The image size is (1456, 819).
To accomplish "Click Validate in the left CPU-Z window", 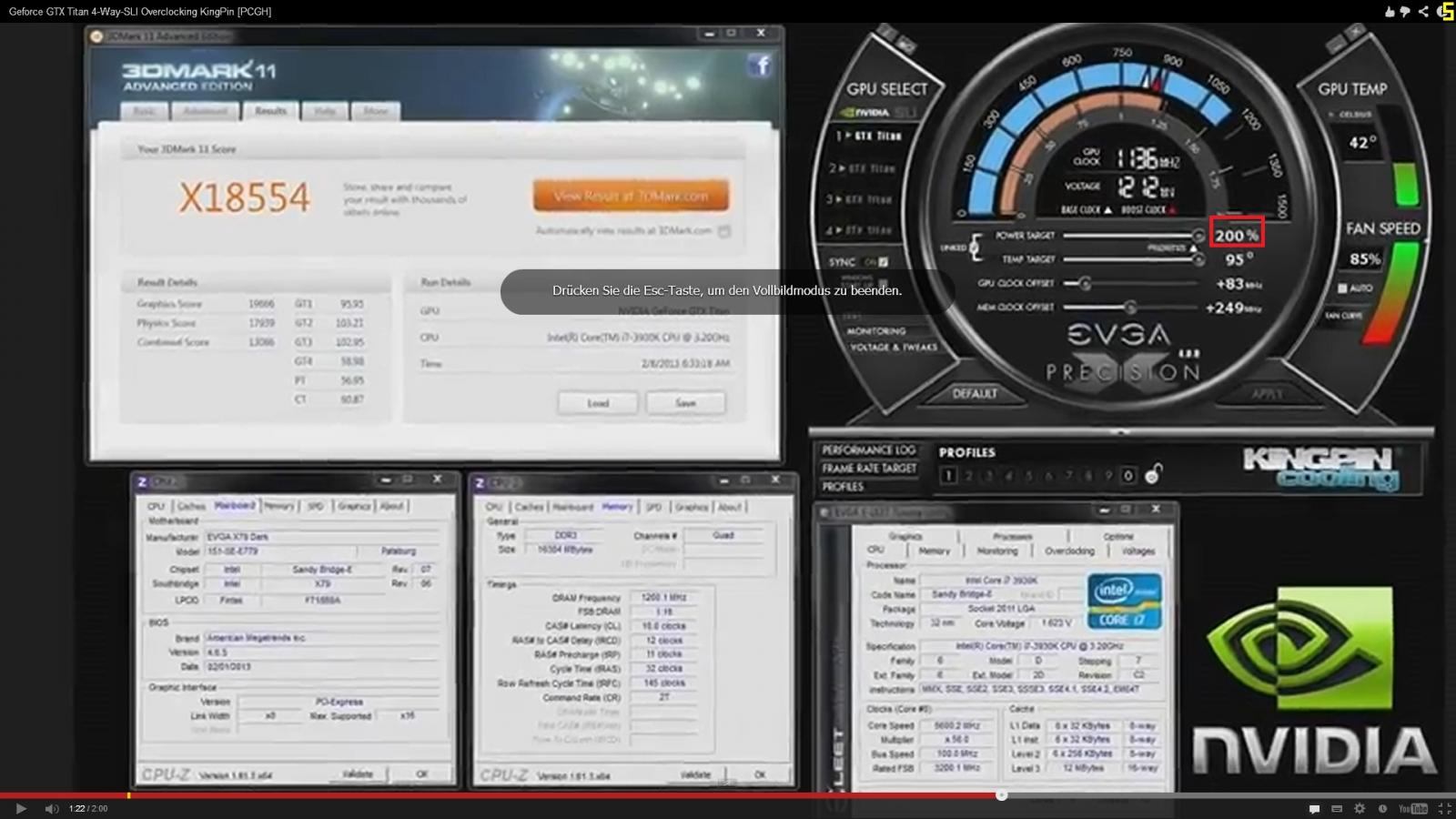I will (x=358, y=774).
